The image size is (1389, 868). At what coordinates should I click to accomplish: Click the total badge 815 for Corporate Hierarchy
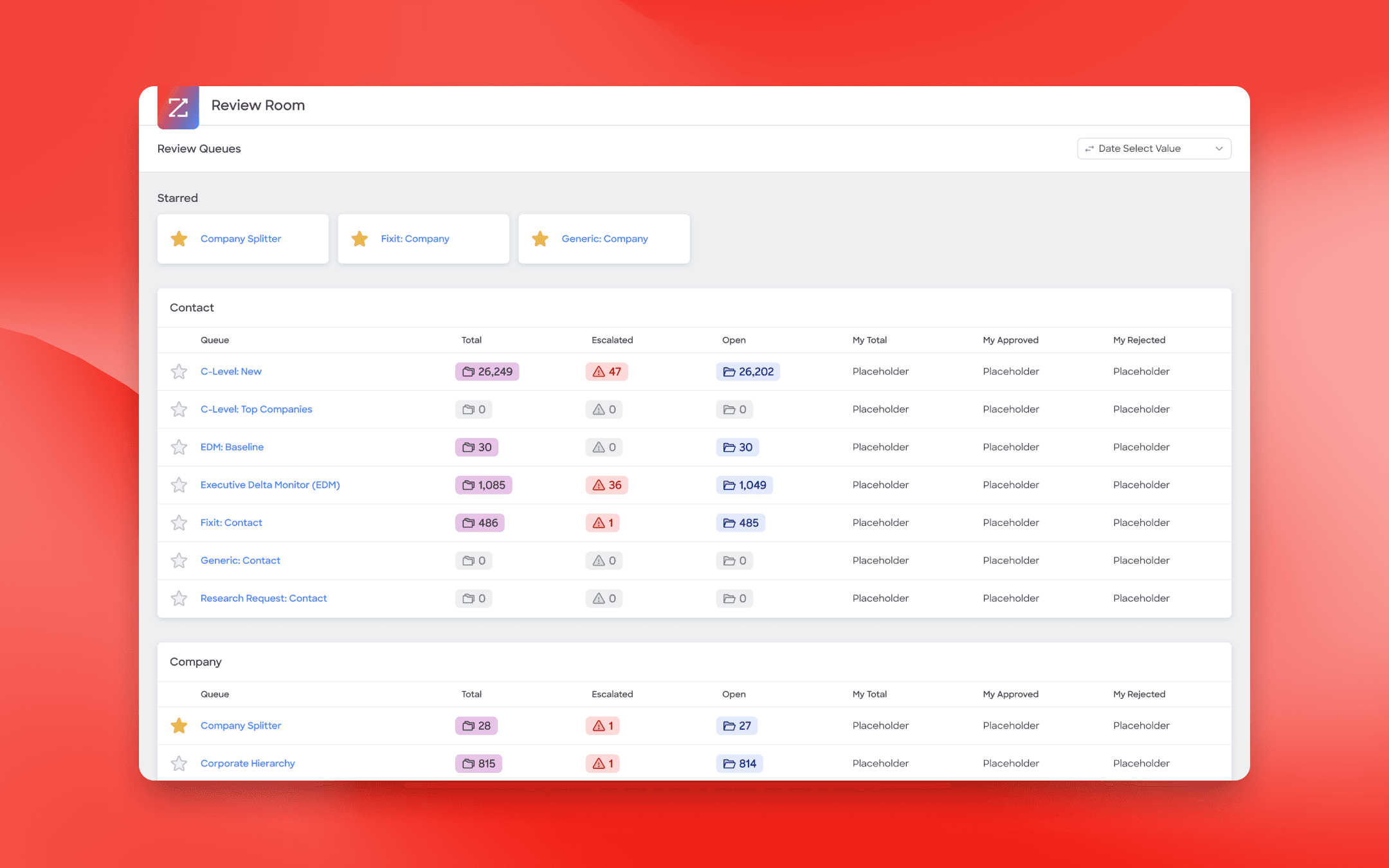click(479, 763)
